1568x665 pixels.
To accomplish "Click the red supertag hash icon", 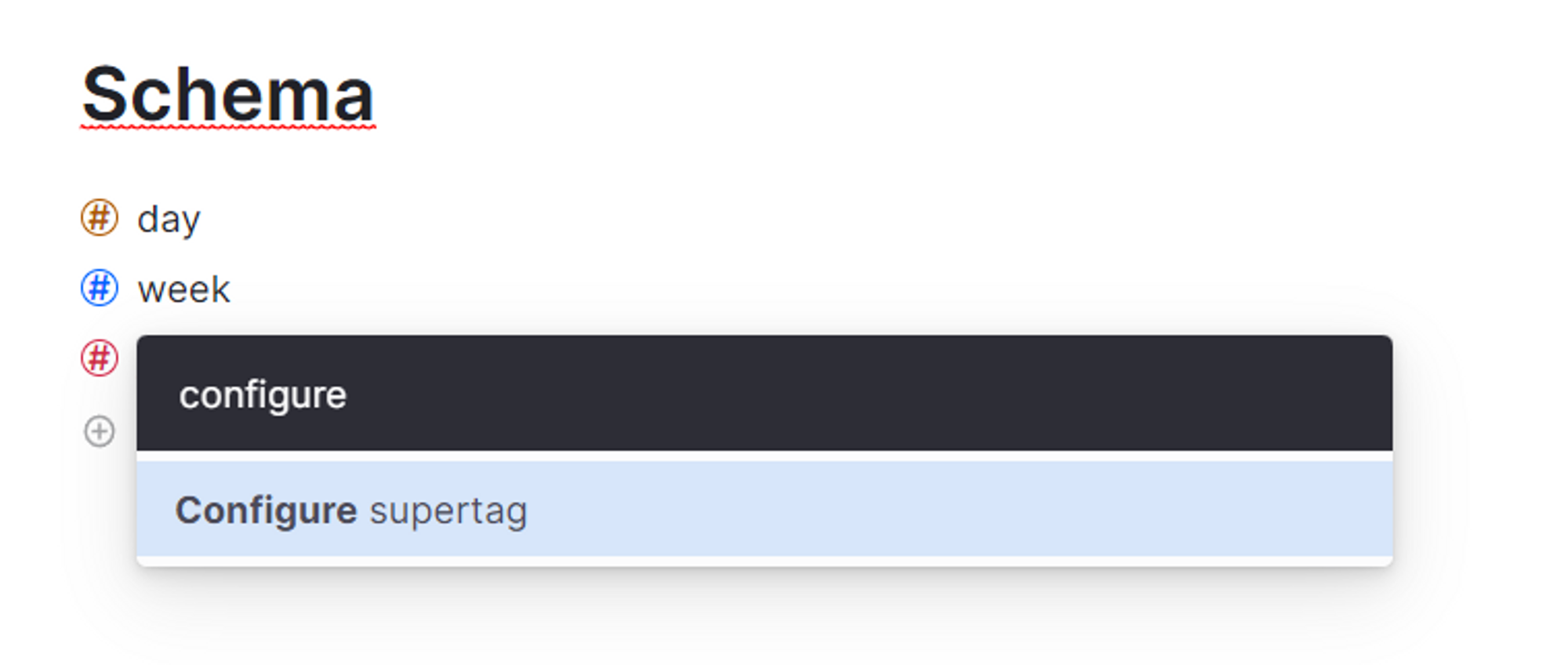I will [100, 358].
